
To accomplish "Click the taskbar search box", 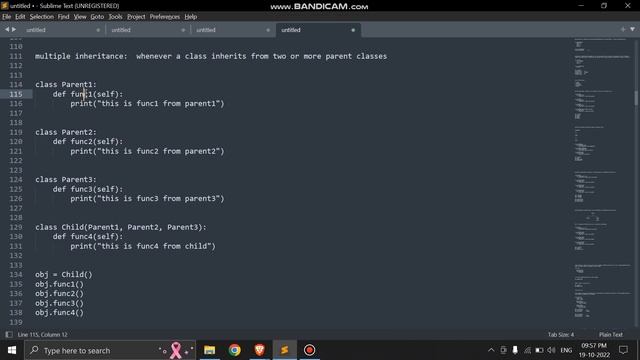I will [x=110, y=350].
